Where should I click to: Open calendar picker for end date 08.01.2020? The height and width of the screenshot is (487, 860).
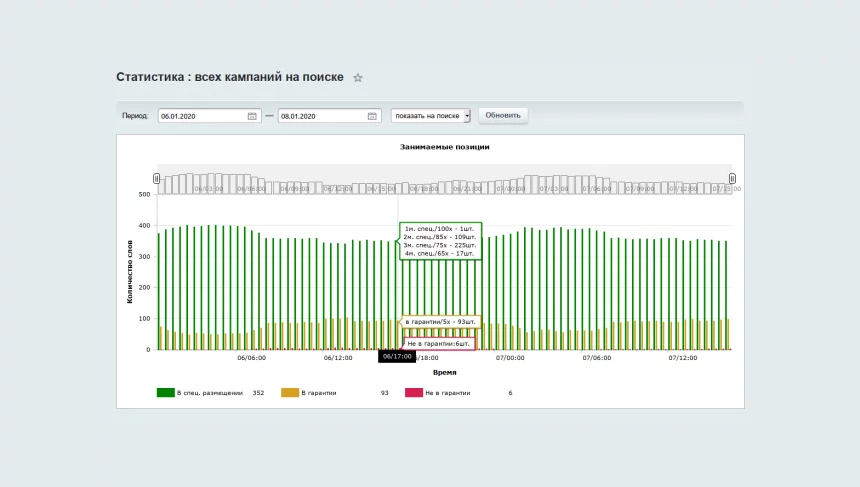[372, 116]
